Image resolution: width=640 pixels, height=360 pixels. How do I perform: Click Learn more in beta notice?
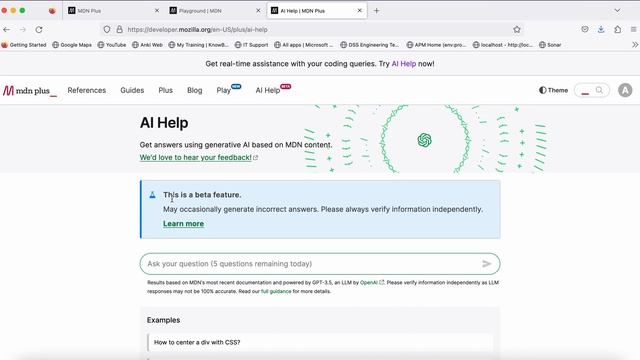point(183,224)
